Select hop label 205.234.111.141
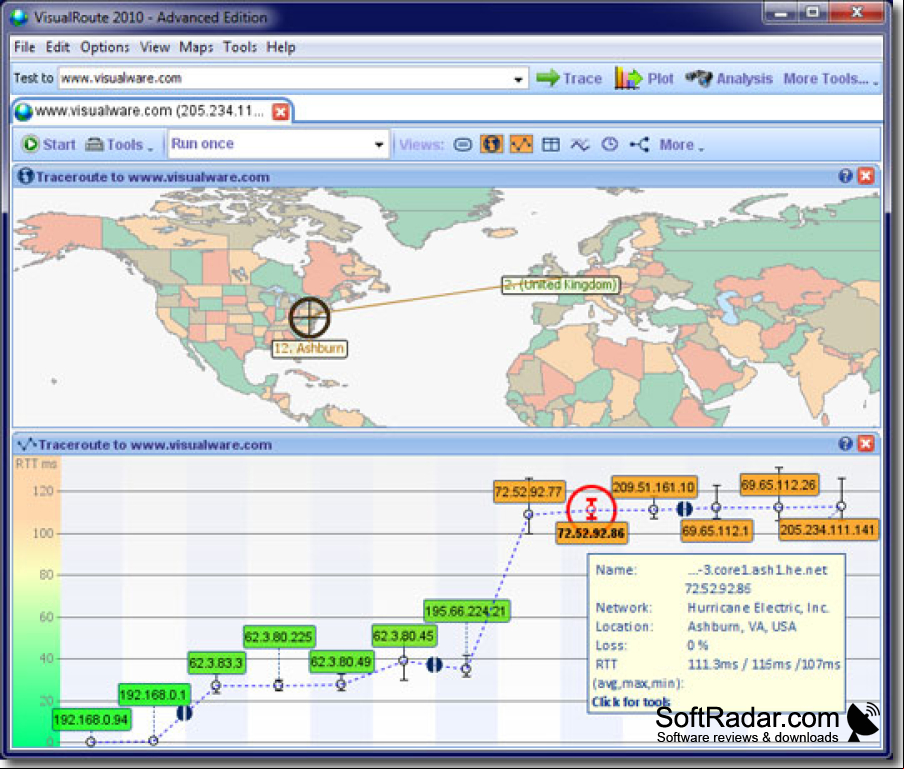 [828, 530]
